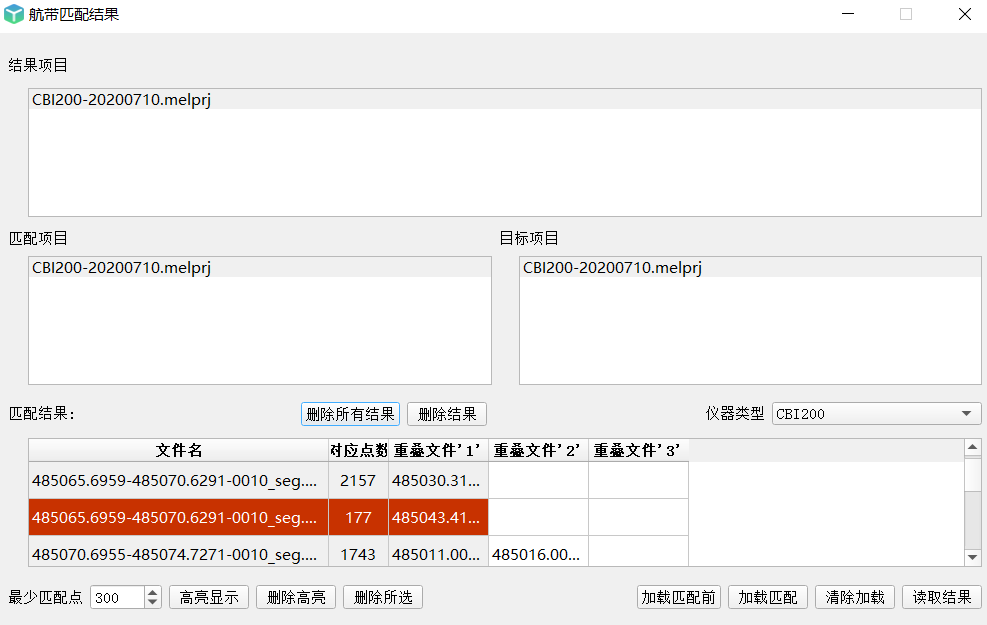
Task: Click 删除高亮 button
Action: pos(296,597)
